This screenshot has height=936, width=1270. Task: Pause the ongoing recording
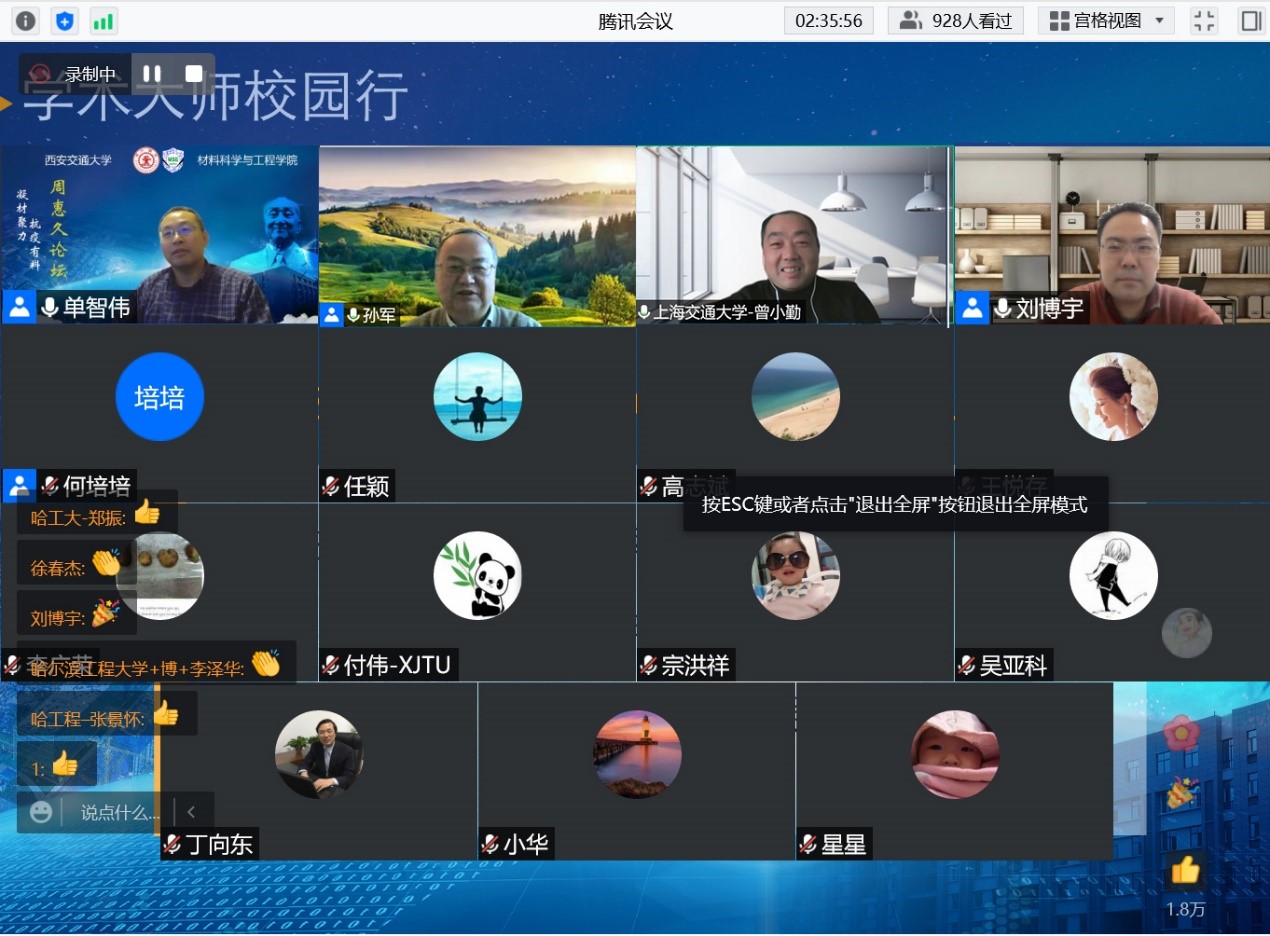tap(152, 74)
